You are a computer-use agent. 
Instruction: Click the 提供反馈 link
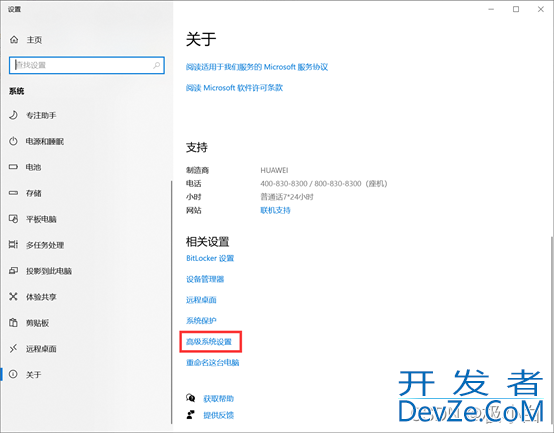pyautogui.click(x=218, y=415)
